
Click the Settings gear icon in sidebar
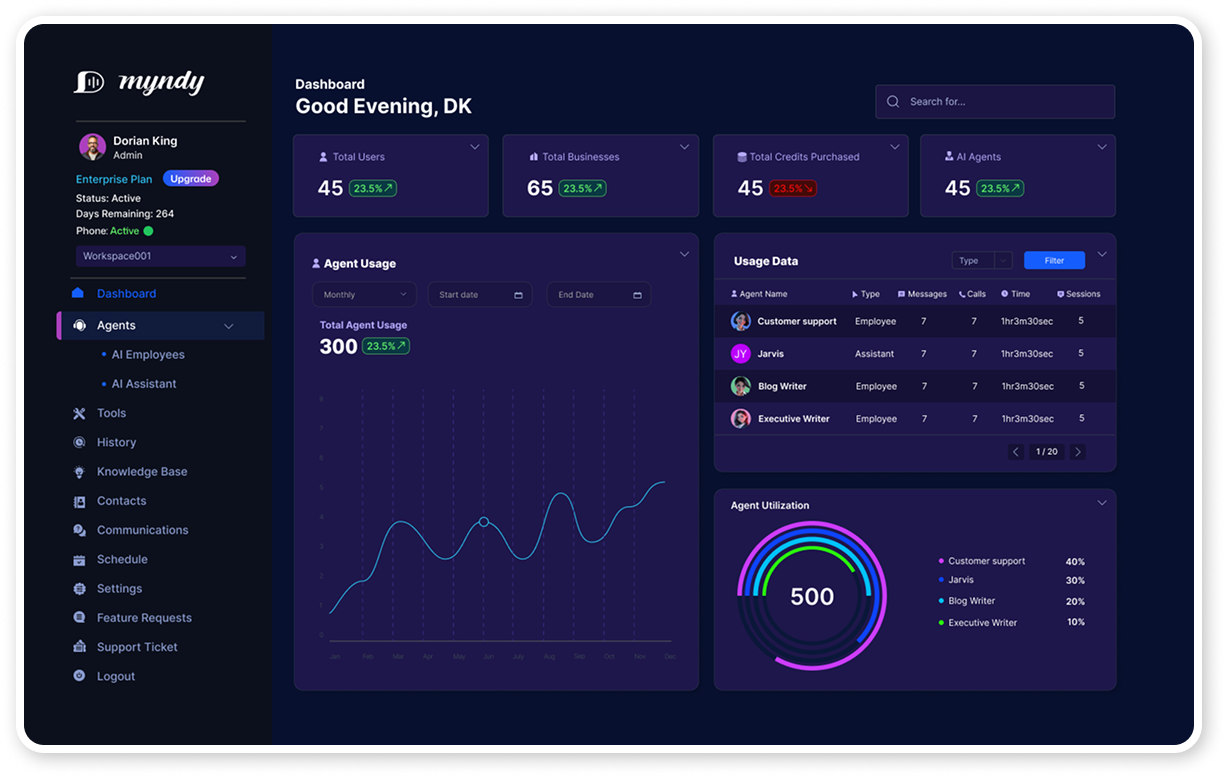(79, 589)
